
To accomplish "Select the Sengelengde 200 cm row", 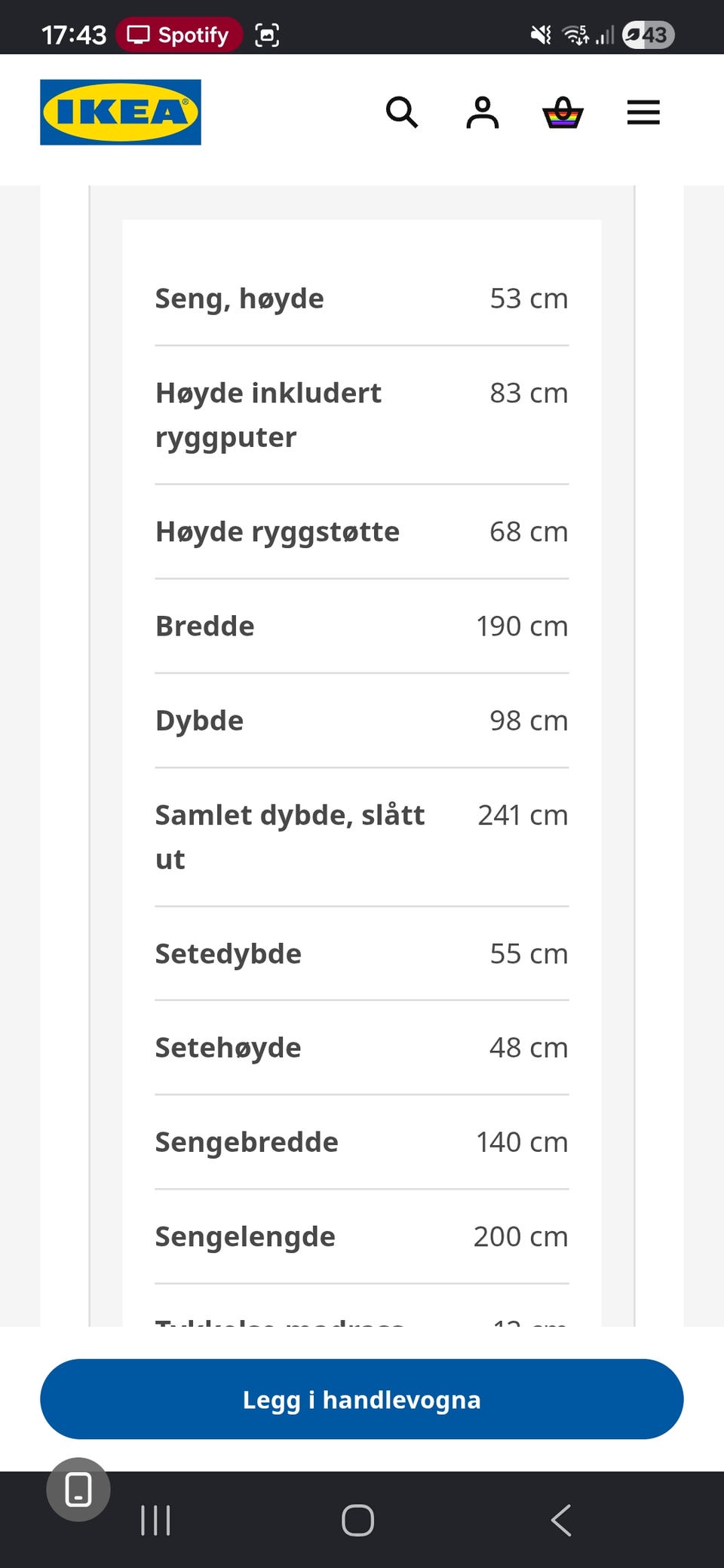I will tap(362, 1237).
